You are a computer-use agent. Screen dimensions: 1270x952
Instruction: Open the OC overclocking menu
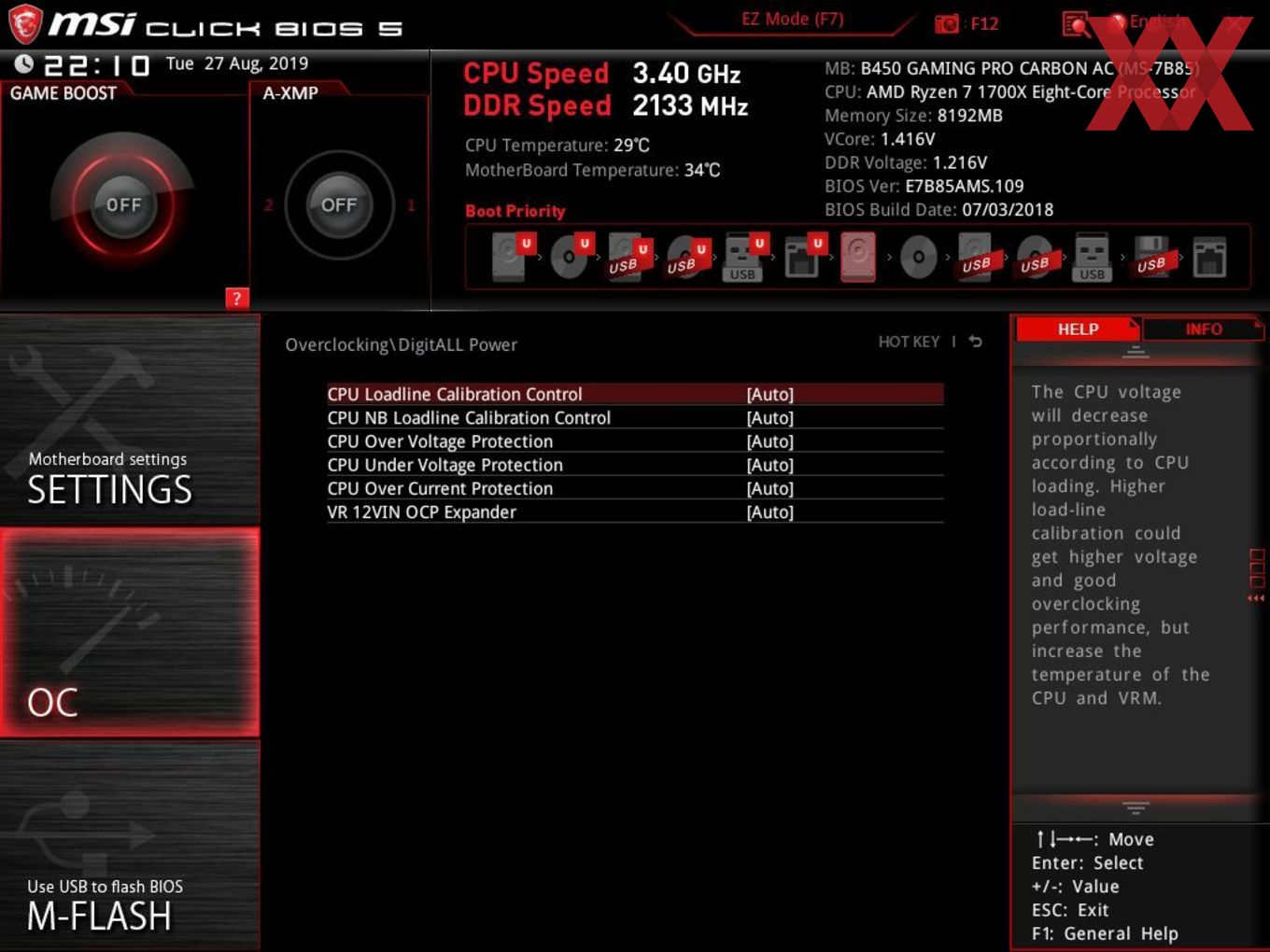tap(130, 632)
